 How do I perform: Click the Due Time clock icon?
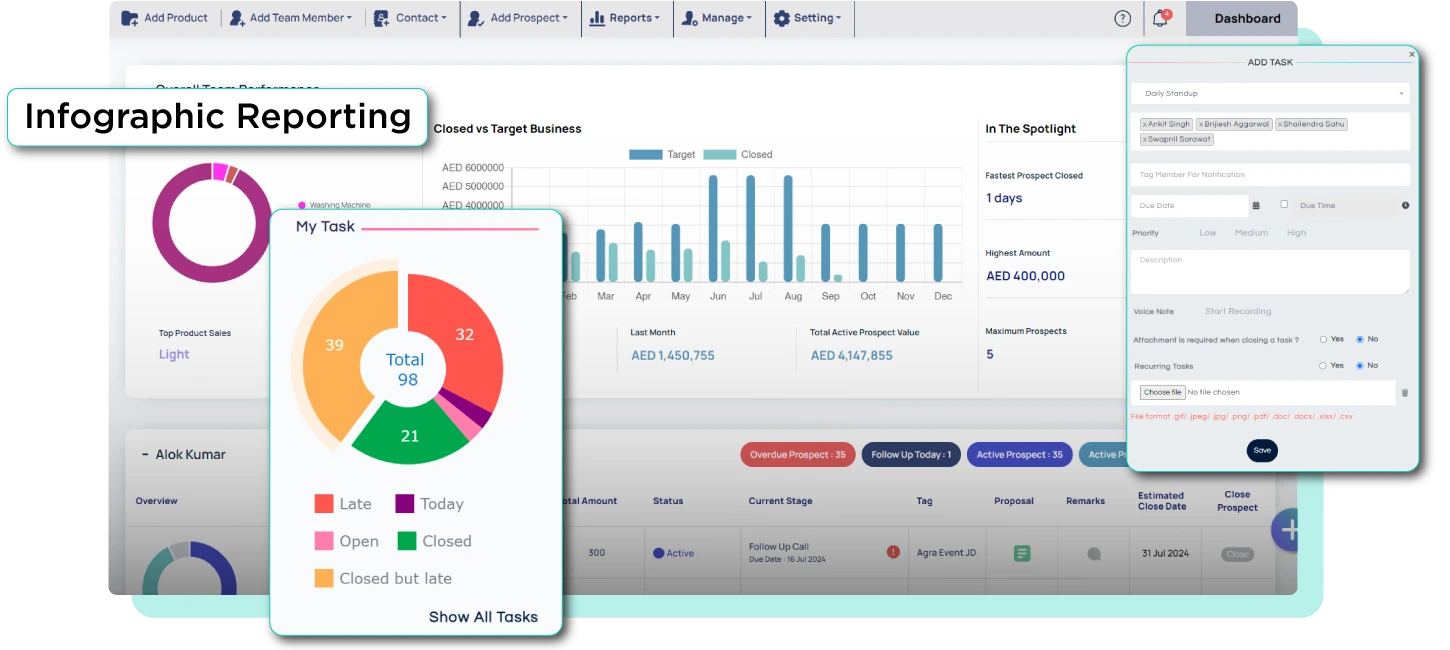pos(1405,206)
